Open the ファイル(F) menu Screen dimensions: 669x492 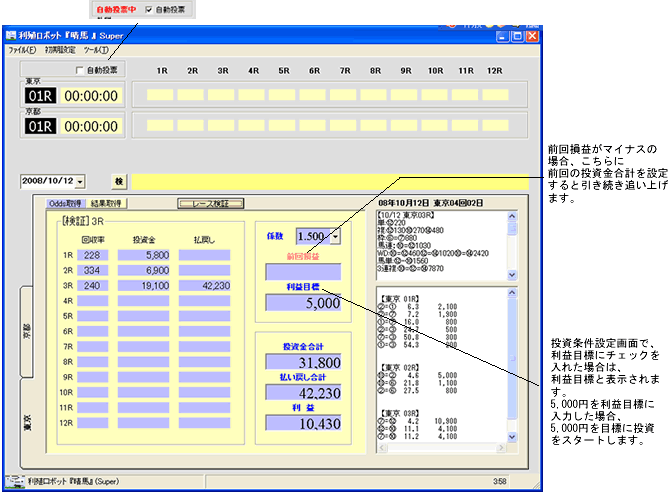pos(22,49)
